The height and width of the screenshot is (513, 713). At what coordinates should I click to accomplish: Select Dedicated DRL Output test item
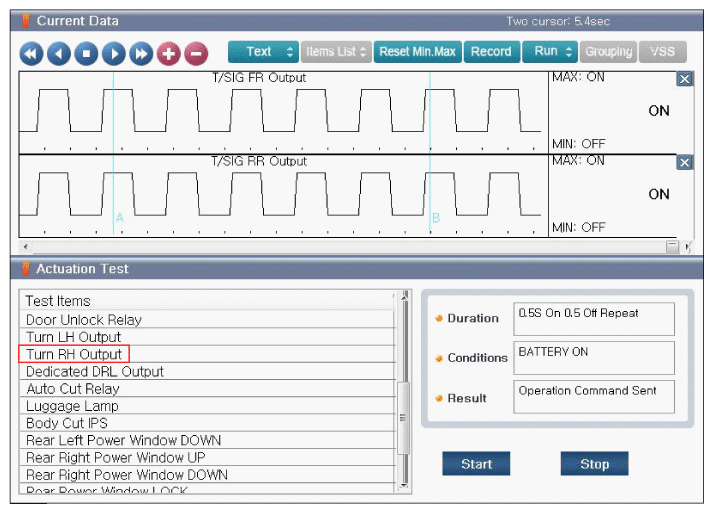(95, 371)
